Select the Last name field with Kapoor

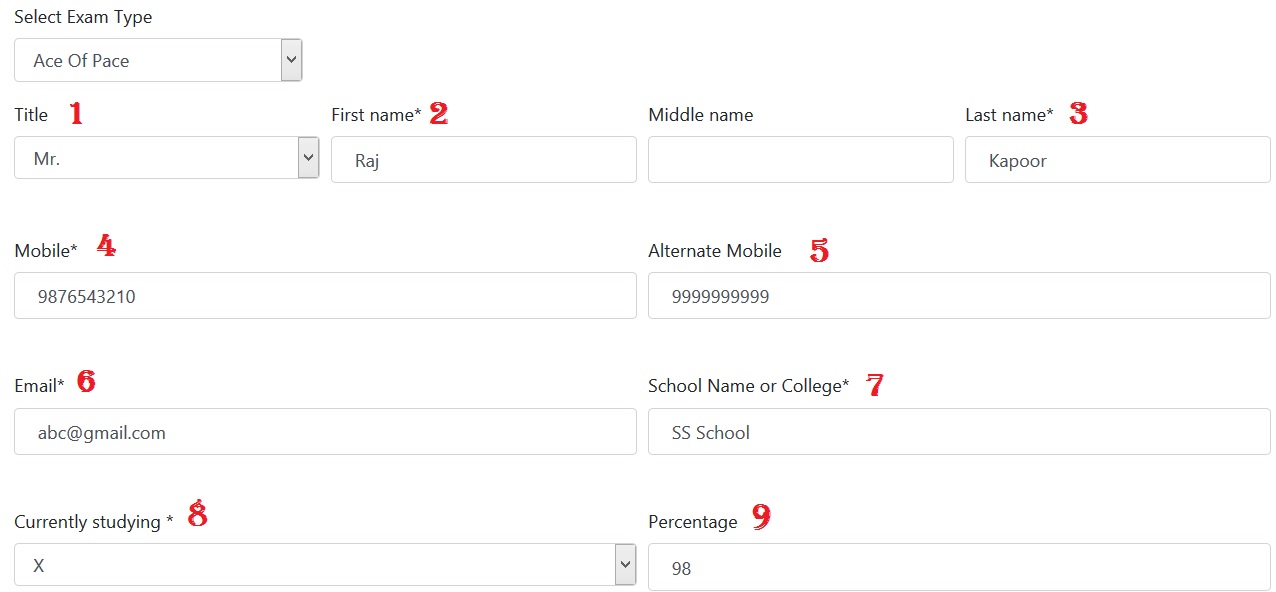pyautogui.click(x=1118, y=160)
